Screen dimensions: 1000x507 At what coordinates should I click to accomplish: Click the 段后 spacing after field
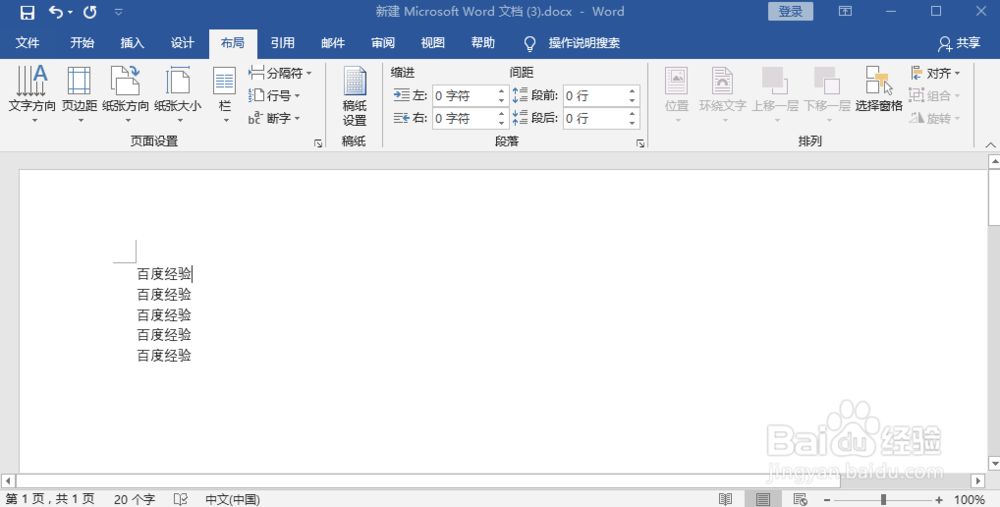tap(594, 118)
